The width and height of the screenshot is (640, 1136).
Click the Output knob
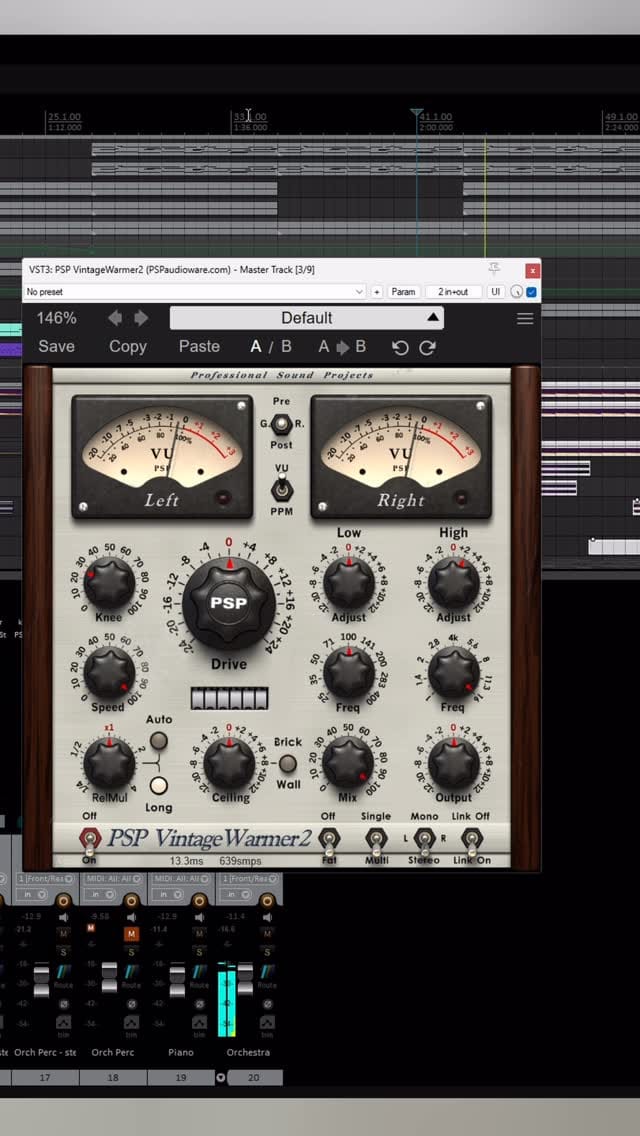pyautogui.click(x=454, y=764)
